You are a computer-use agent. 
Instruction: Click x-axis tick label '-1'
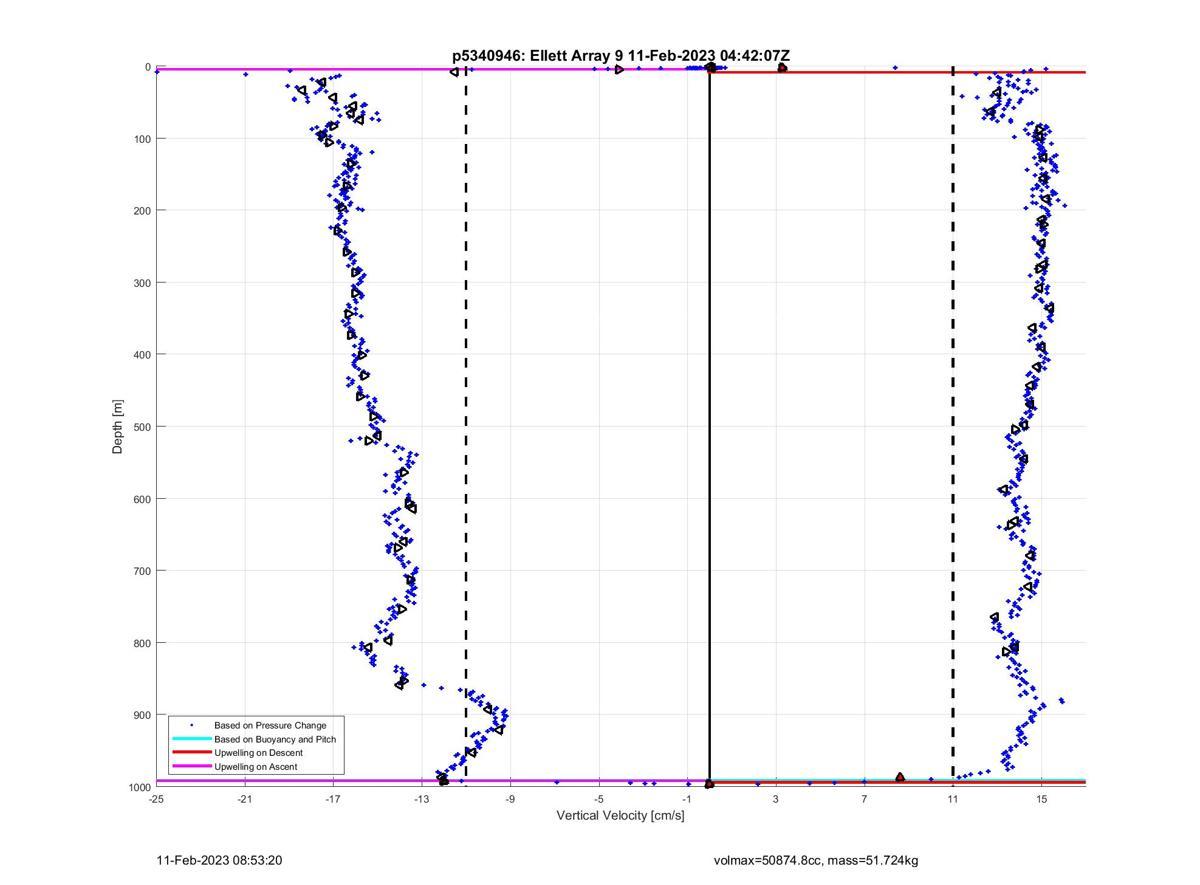tap(687, 799)
